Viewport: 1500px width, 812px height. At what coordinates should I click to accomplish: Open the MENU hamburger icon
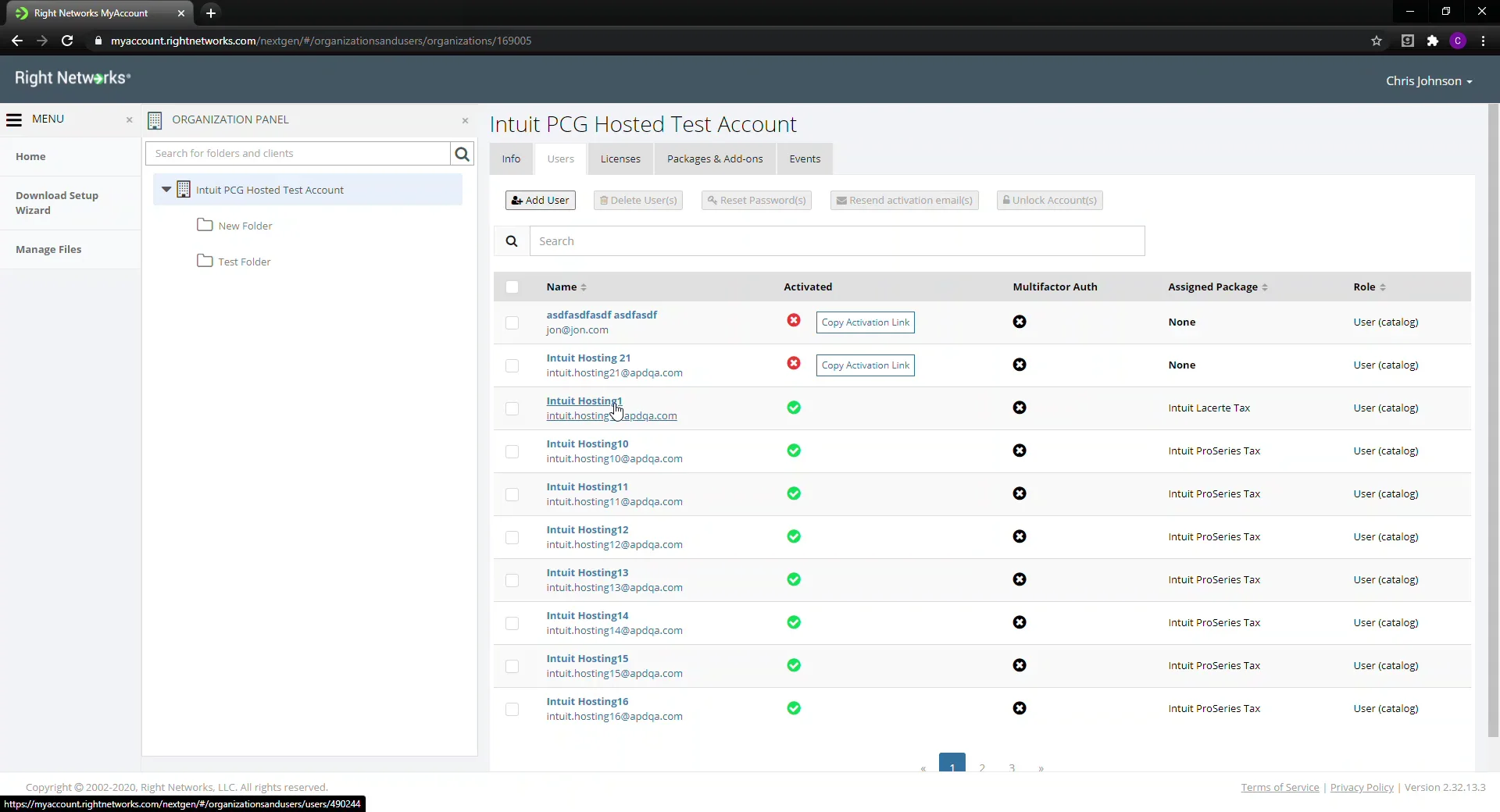click(x=14, y=119)
